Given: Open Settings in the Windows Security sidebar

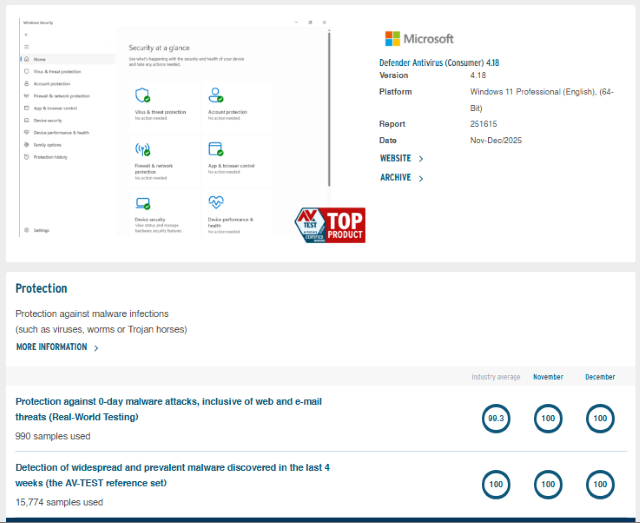Looking at the screenshot, I should pos(41,230).
